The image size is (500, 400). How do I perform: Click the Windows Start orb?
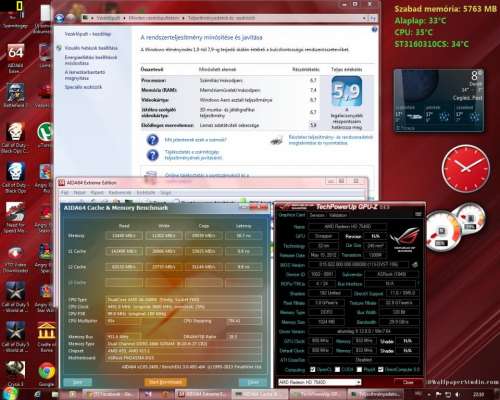[x=9, y=394]
